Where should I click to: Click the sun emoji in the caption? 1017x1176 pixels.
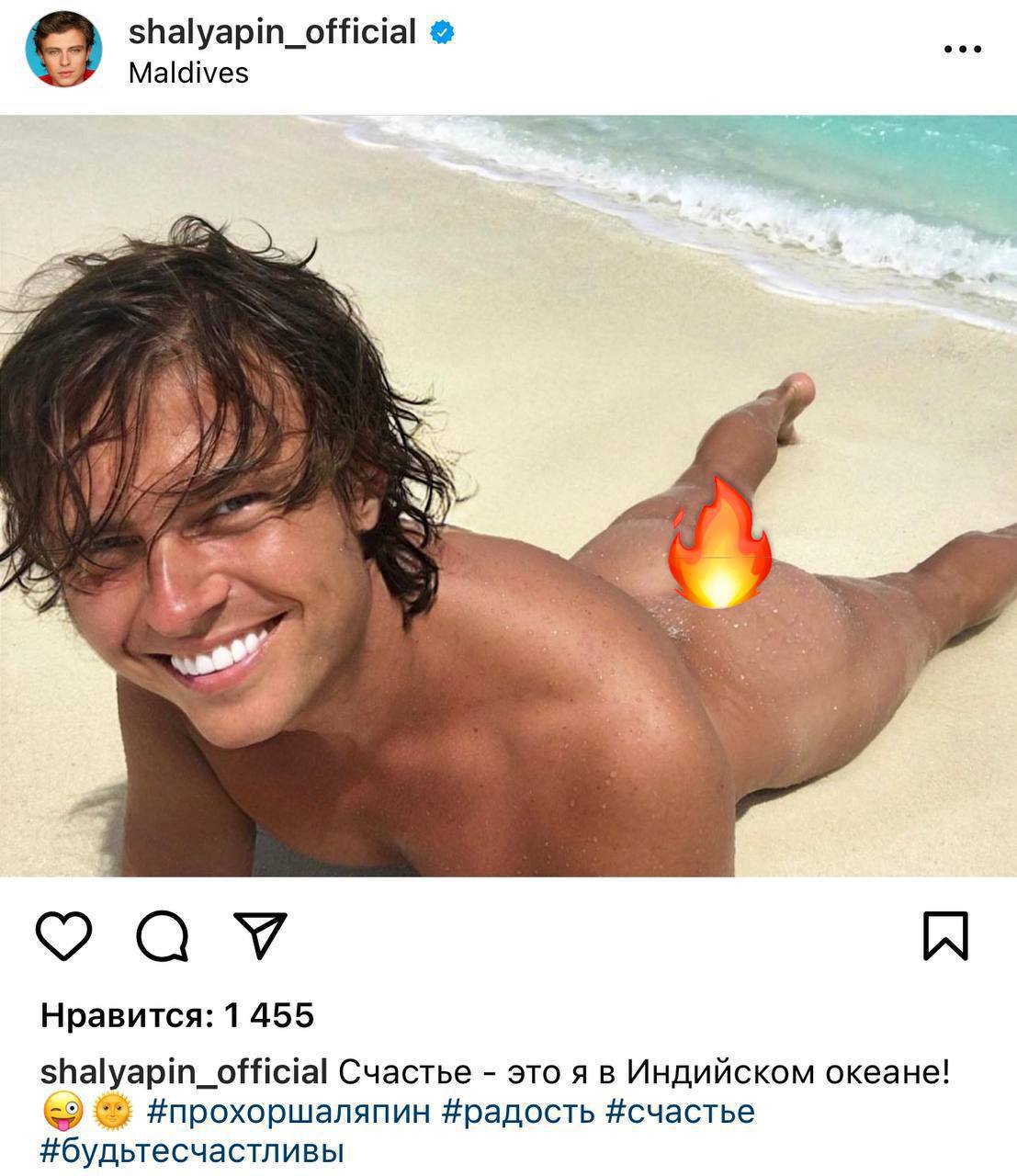(113, 1113)
